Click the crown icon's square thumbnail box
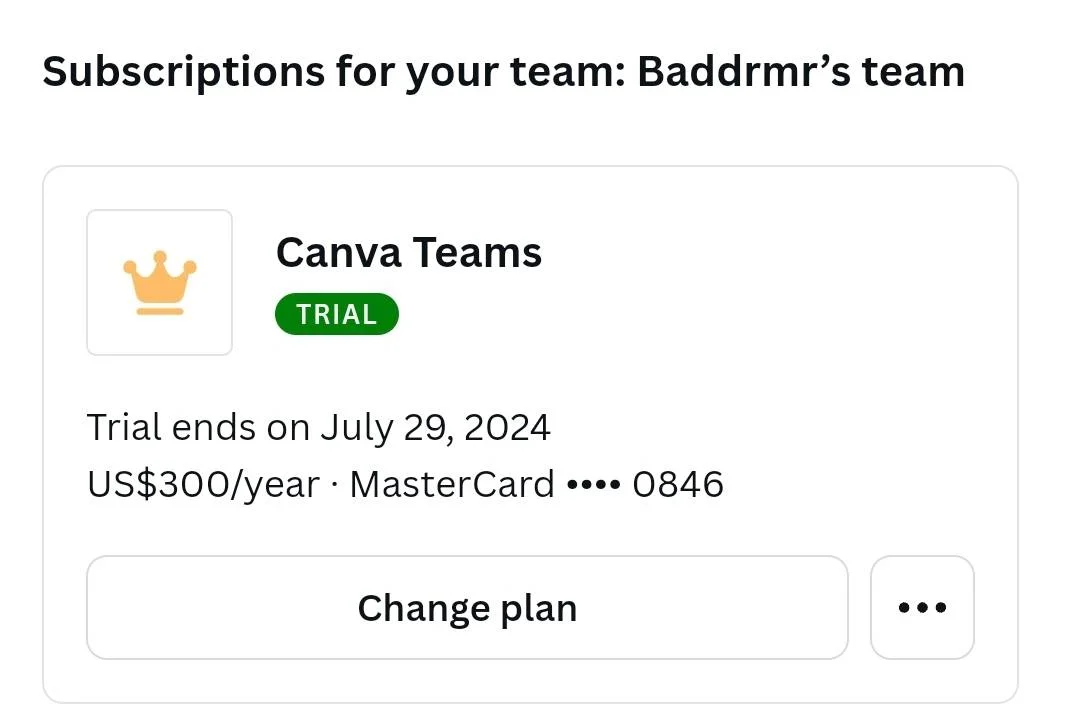 [x=160, y=283]
